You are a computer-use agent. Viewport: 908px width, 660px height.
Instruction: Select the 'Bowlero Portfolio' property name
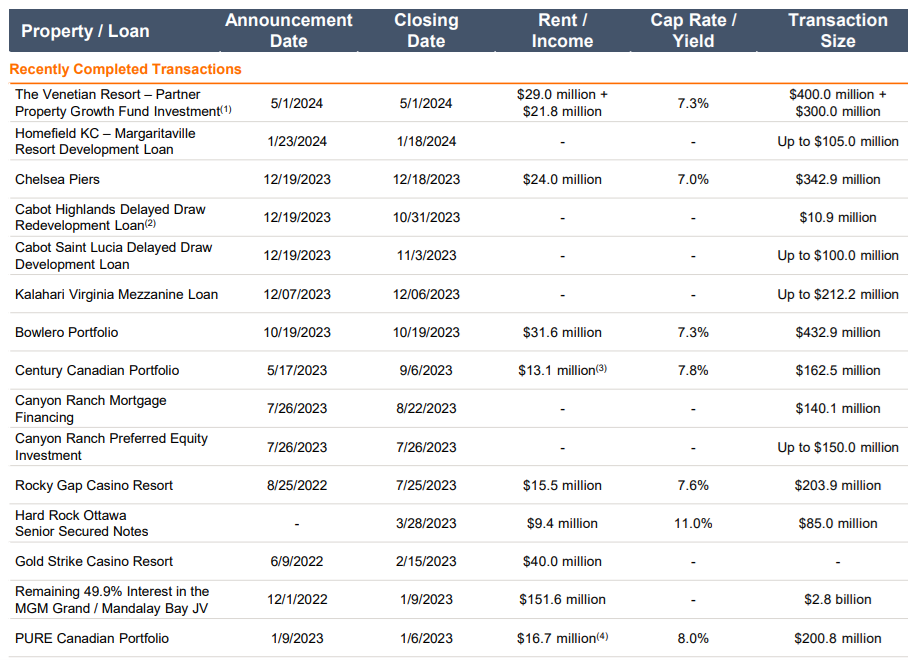tap(67, 332)
